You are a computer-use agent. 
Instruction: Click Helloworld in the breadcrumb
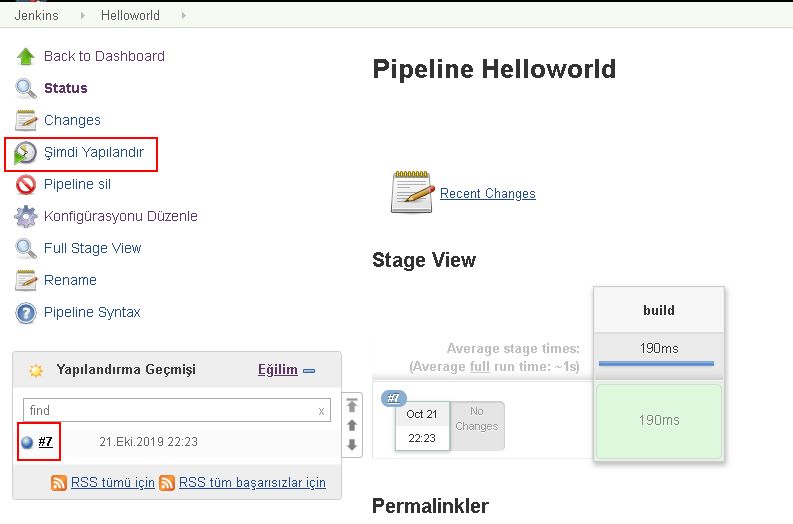pos(130,16)
